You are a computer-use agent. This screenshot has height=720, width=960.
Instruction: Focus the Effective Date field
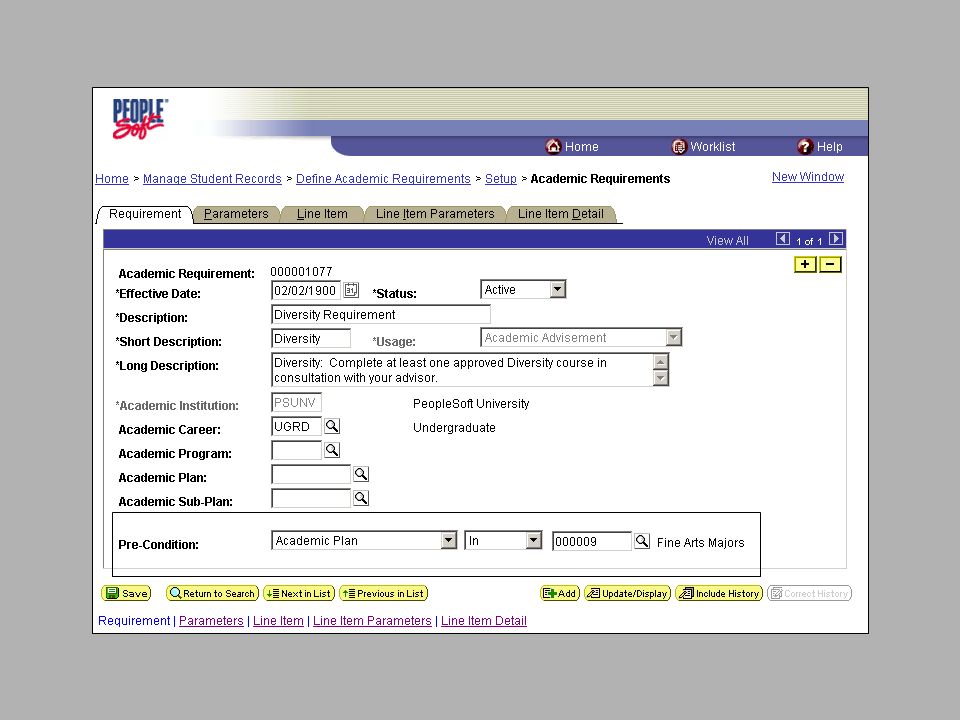306,290
